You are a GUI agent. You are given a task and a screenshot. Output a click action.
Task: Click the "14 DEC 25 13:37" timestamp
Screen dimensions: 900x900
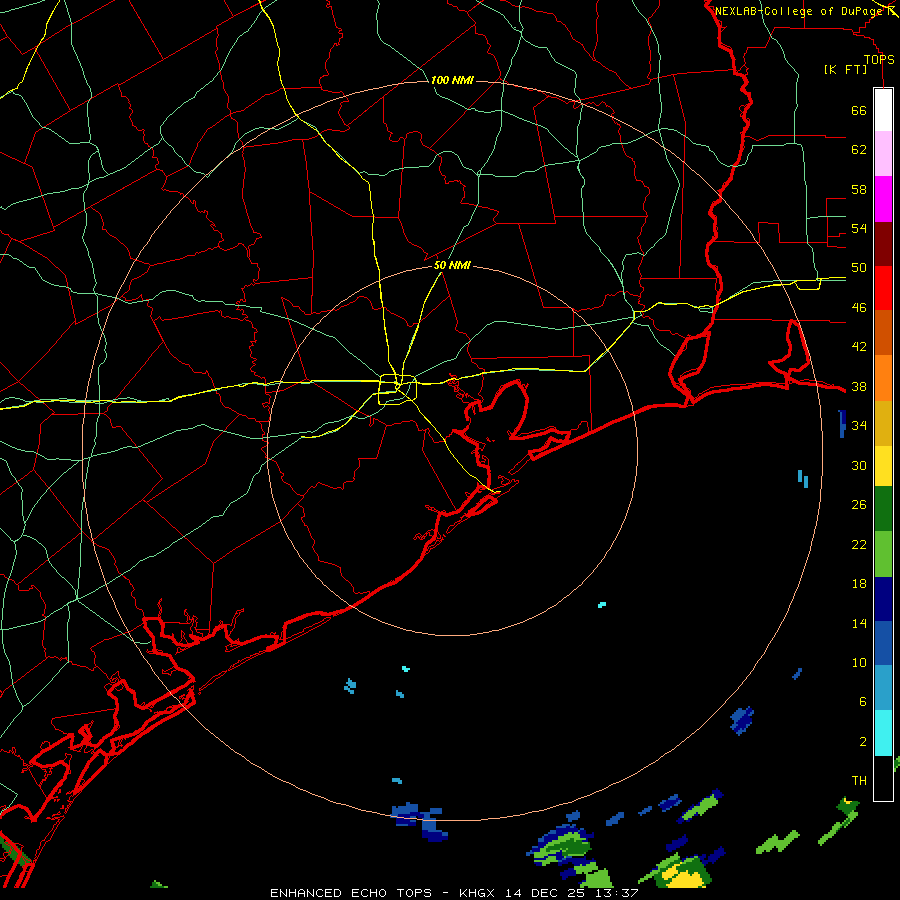pyautogui.click(x=572, y=893)
